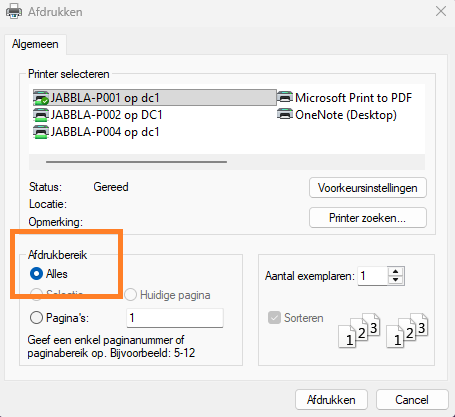Select the Alles radio button
This screenshot has width=455, height=417.
(x=36, y=274)
